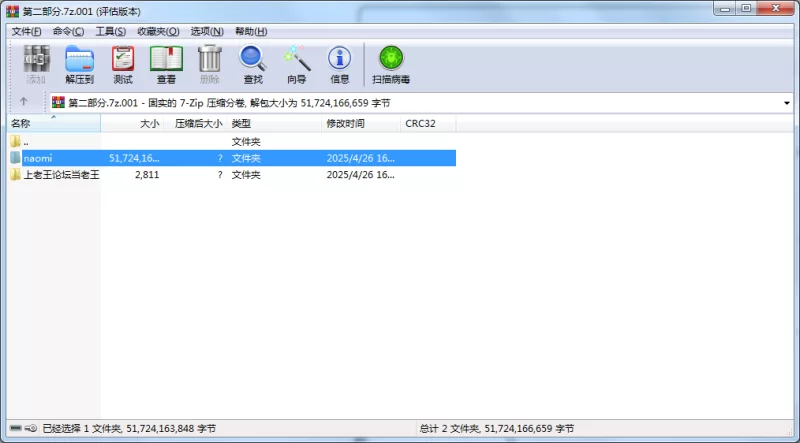Open the Help (帮助) menu

pos(251,32)
